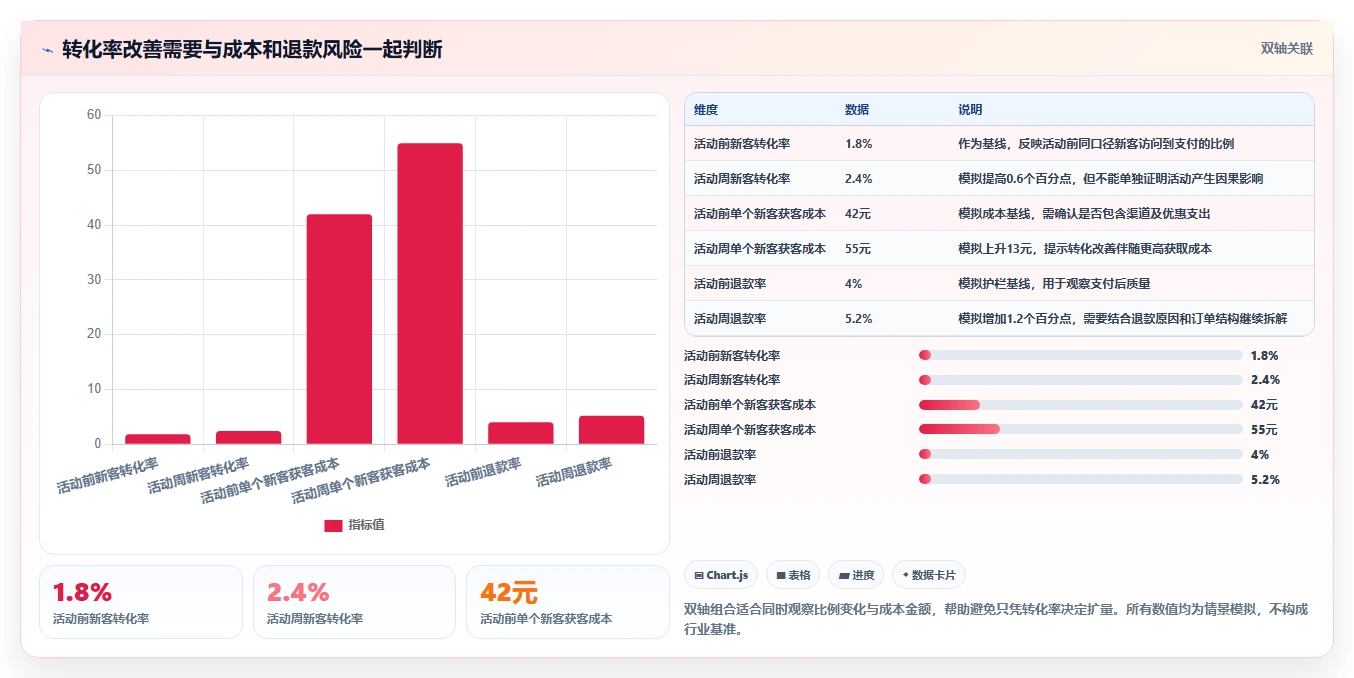Click the 42元 value in the table
Screen dimensions: 1354x678
(858, 214)
